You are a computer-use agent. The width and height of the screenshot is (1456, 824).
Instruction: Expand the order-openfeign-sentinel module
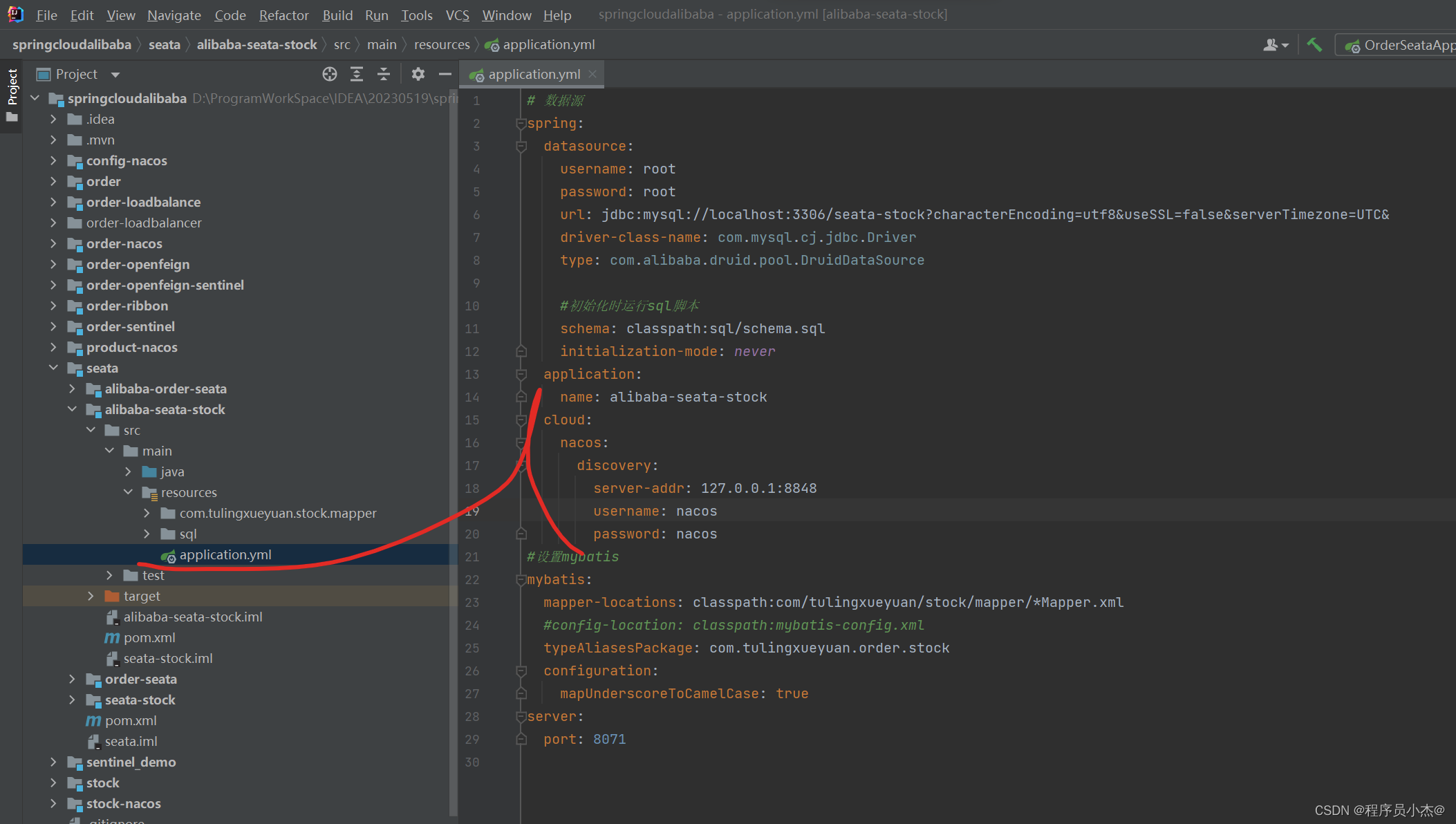click(53, 285)
